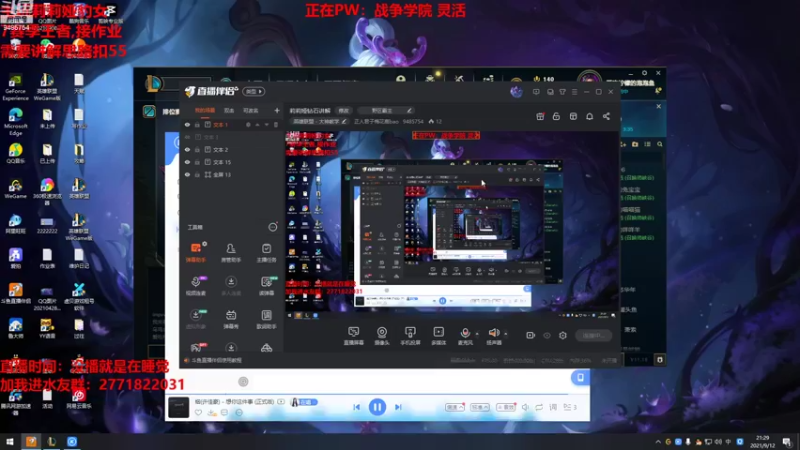Viewport: 800px width, 450px height.
Task: Open the 横屏 mode dropdown beside logo
Action: click(254, 91)
